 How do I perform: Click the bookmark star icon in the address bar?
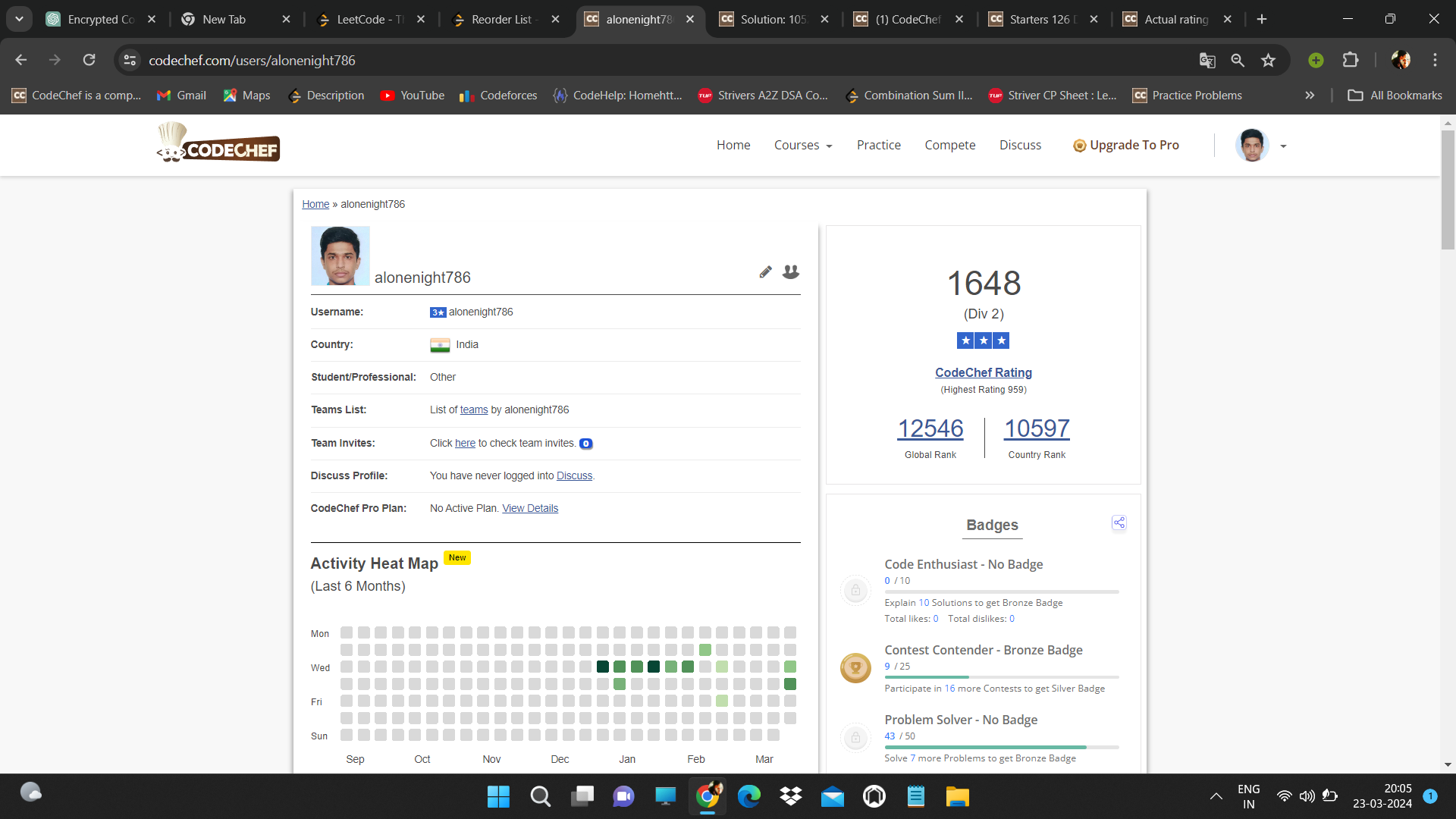tap(1269, 60)
